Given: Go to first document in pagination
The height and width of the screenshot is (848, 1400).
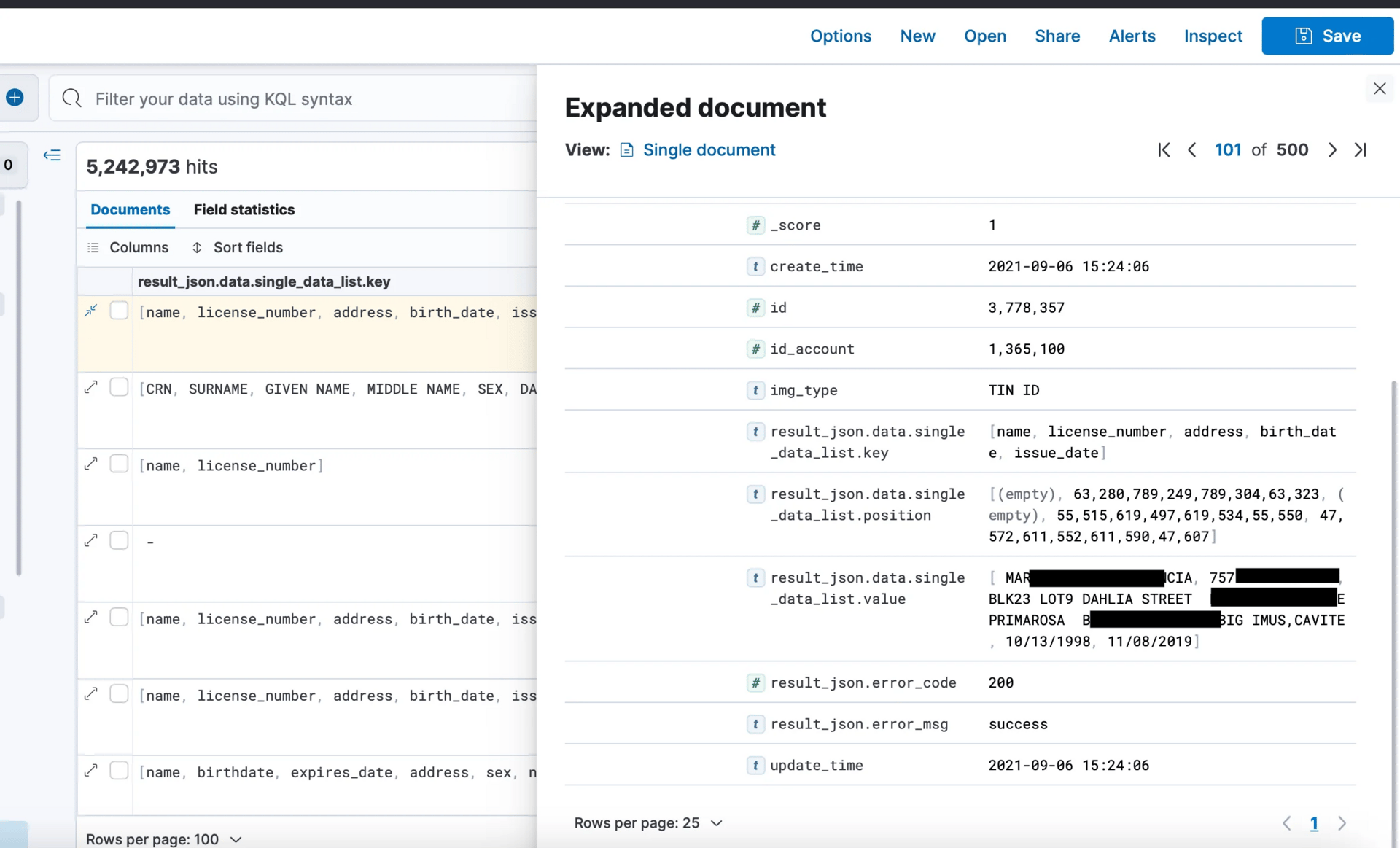Looking at the screenshot, I should pyautogui.click(x=1164, y=150).
